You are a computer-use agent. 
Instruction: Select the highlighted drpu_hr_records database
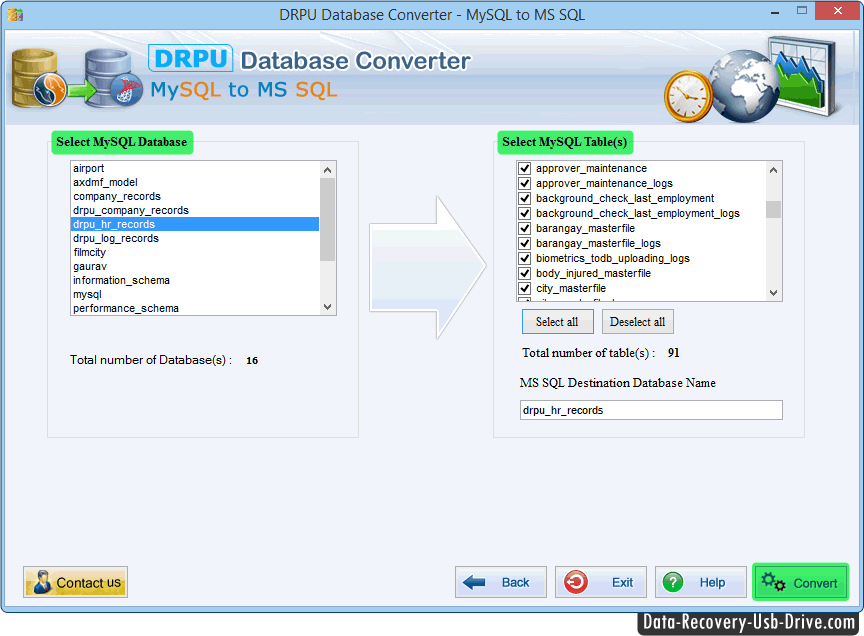click(195, 224)
